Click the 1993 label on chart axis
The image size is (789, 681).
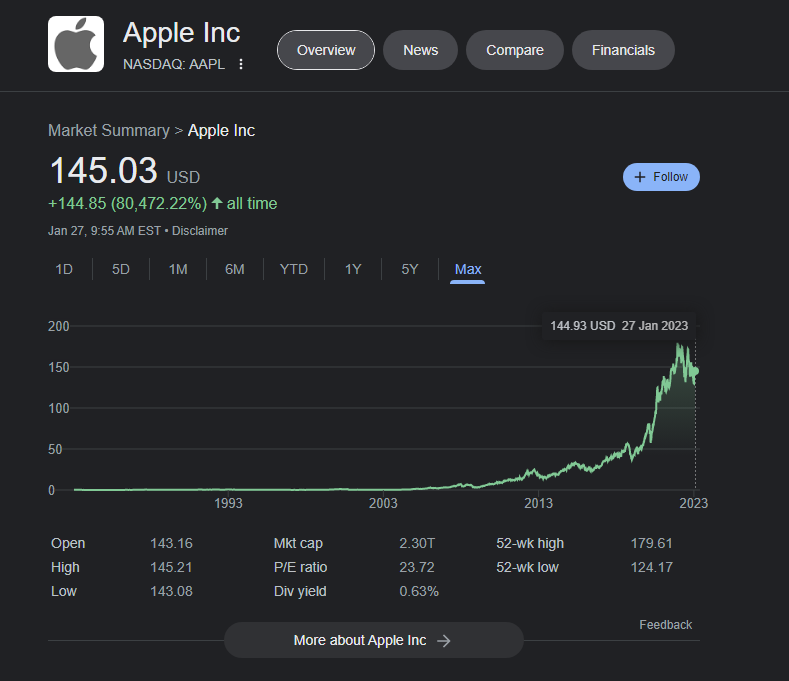click(x=228, y=503)
